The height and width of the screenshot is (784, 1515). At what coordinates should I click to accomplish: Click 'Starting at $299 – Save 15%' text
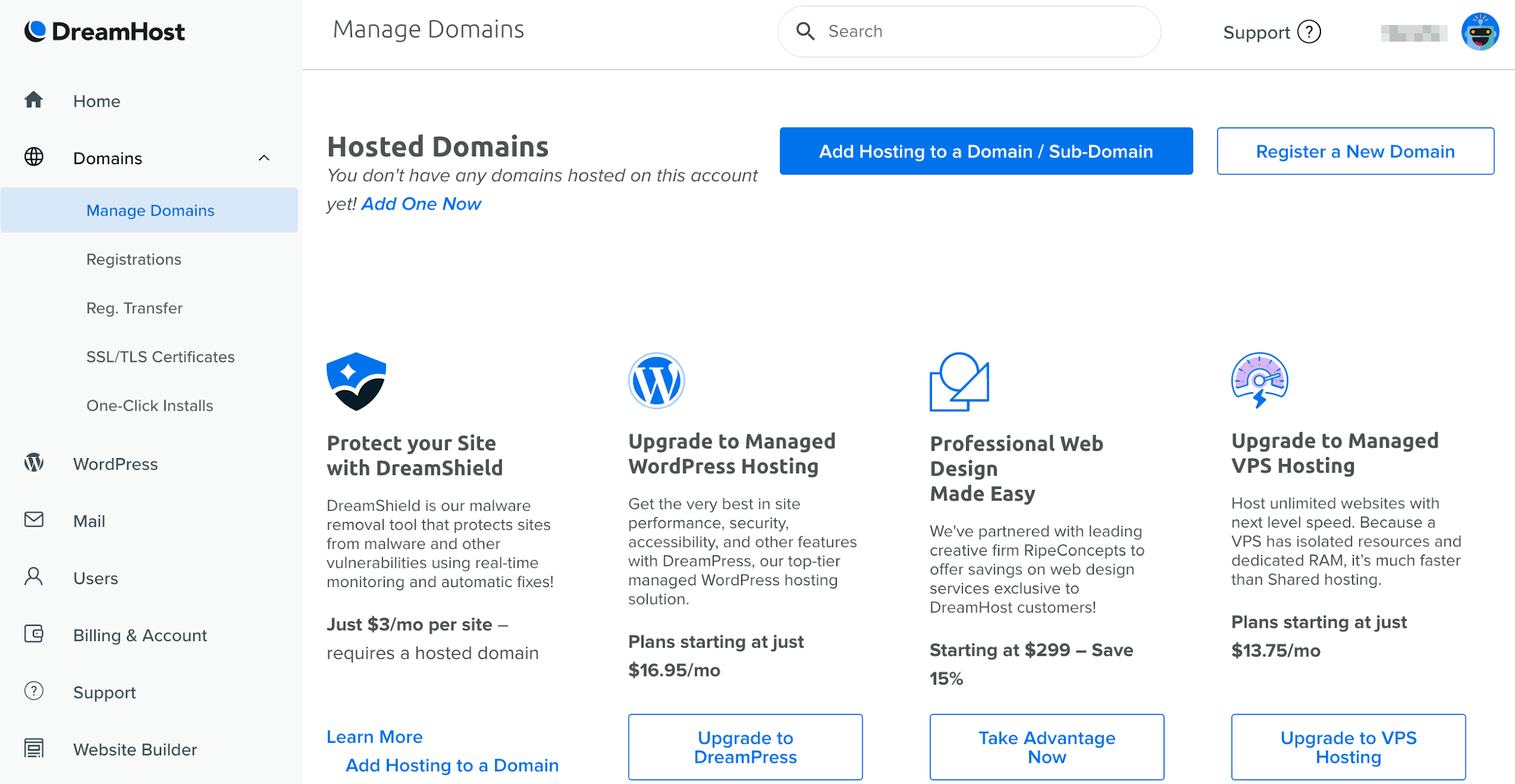tap(1031, 664)
